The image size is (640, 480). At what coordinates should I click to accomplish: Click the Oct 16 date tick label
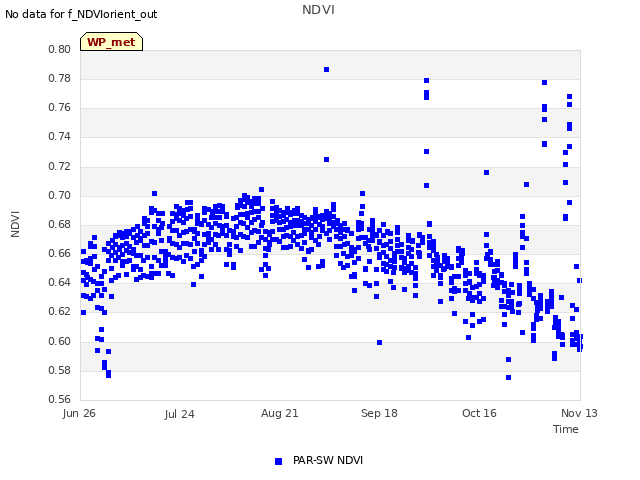479,413
